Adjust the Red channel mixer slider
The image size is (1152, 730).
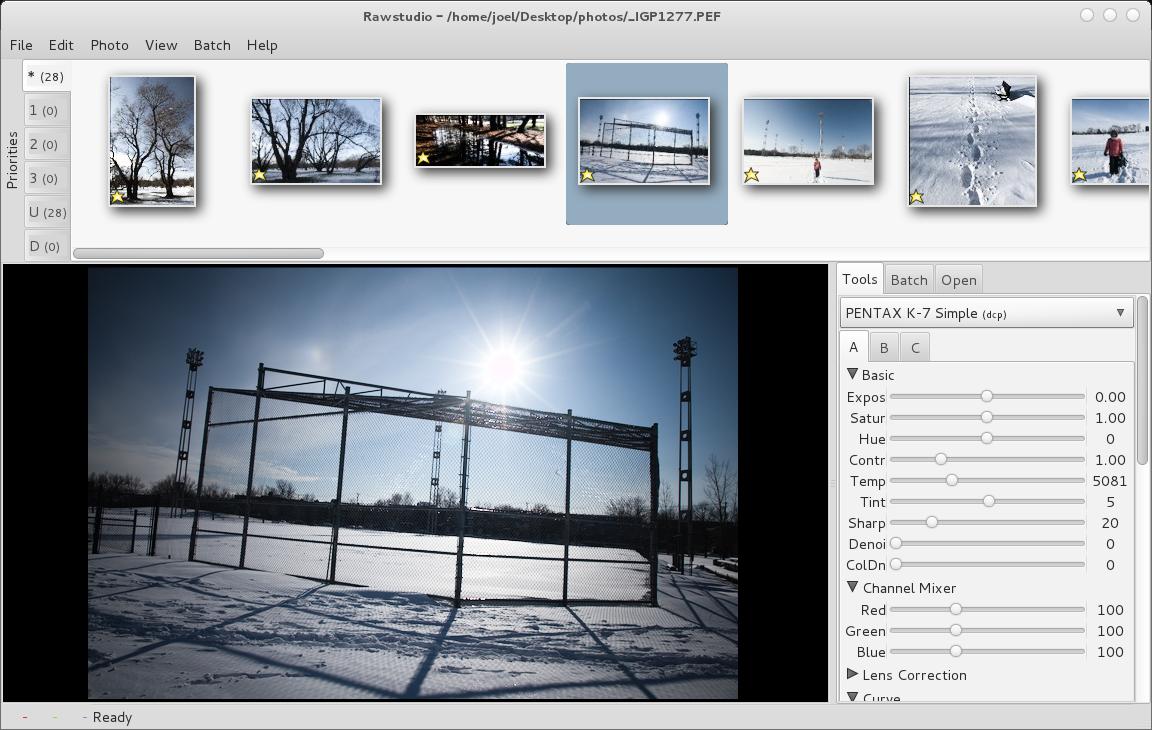tap(987, 610)
